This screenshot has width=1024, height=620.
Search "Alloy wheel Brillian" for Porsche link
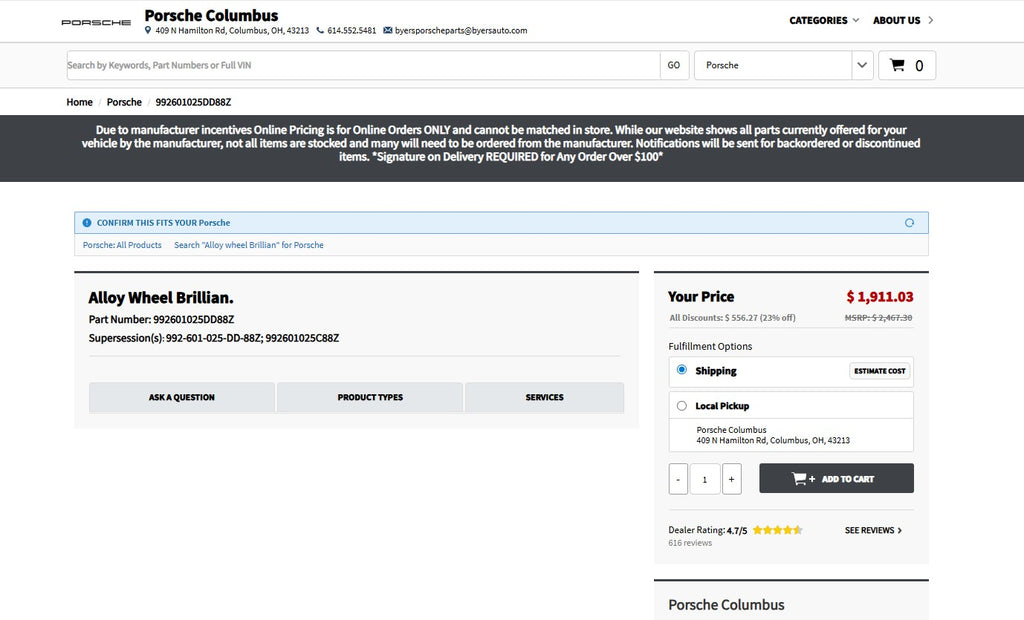pos(249,245)
